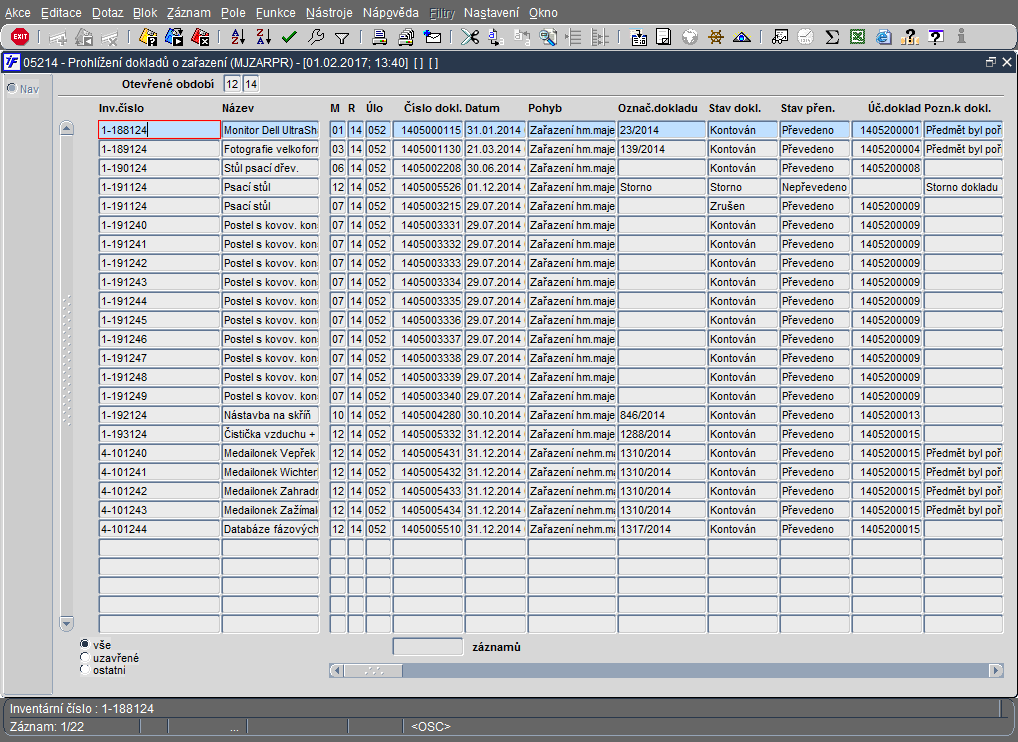Click the 'Storno' document status cell

[x=743, y=187]
